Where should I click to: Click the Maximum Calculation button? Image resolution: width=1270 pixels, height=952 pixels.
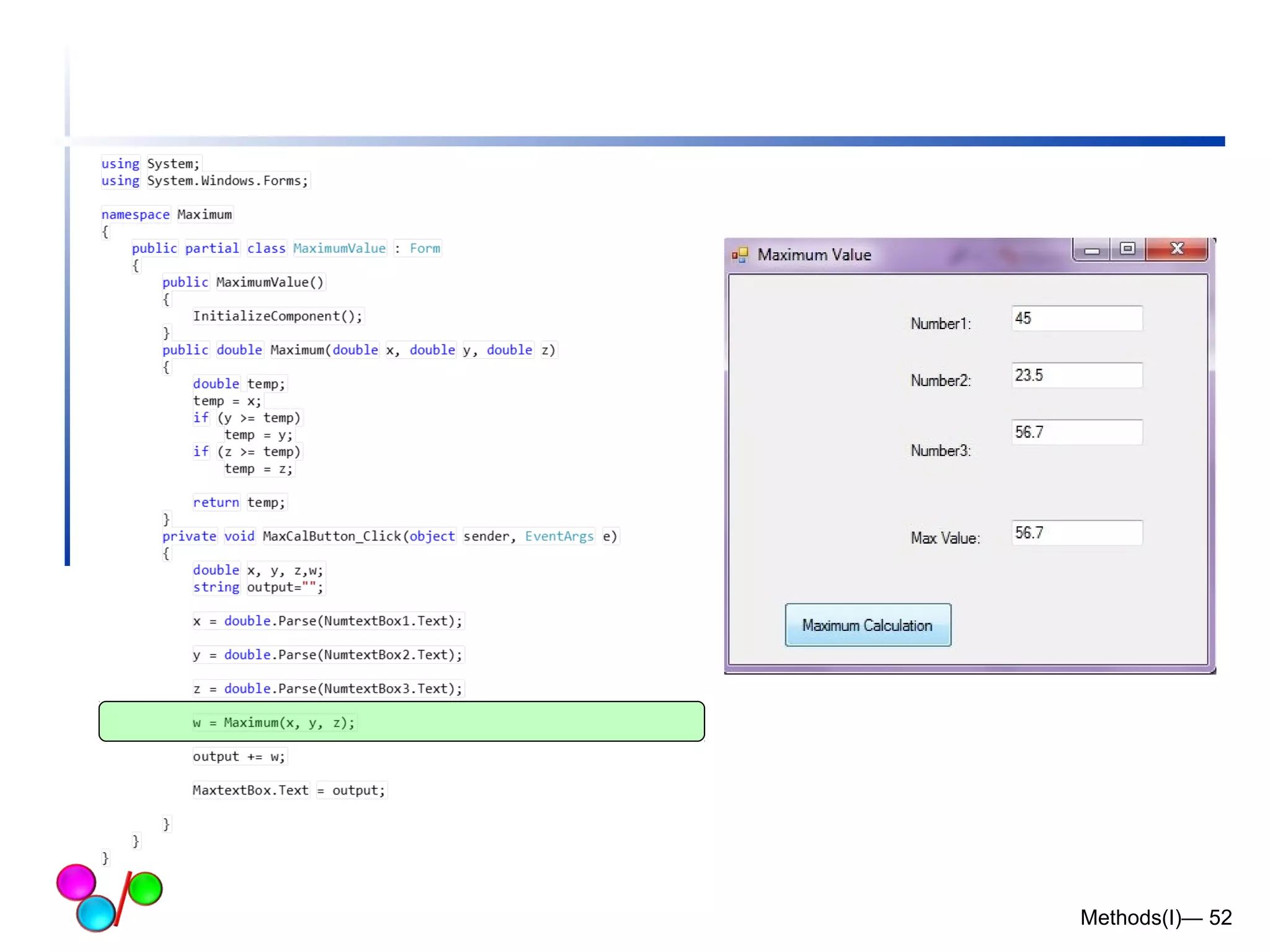(867, 625)
